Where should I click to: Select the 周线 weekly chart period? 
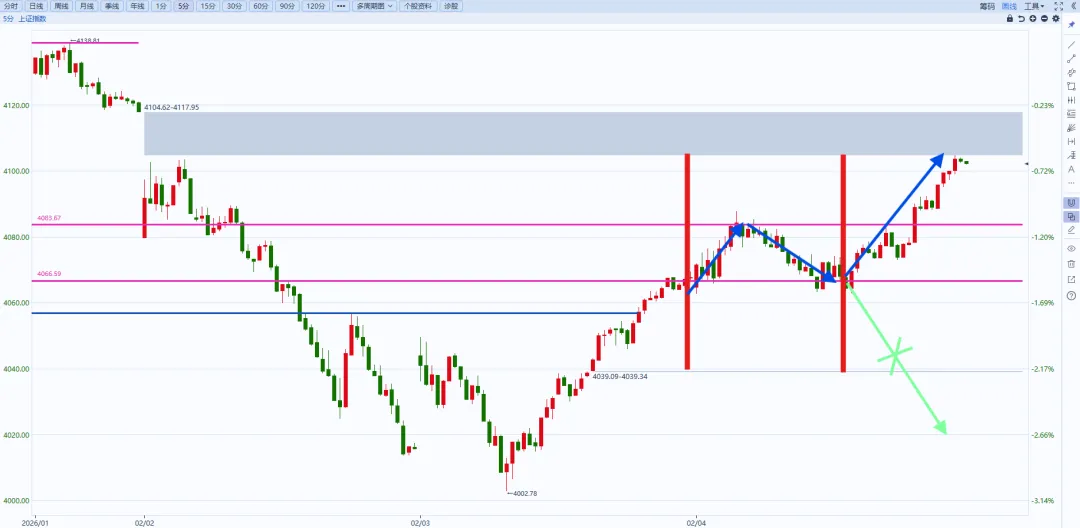[61, 6]
